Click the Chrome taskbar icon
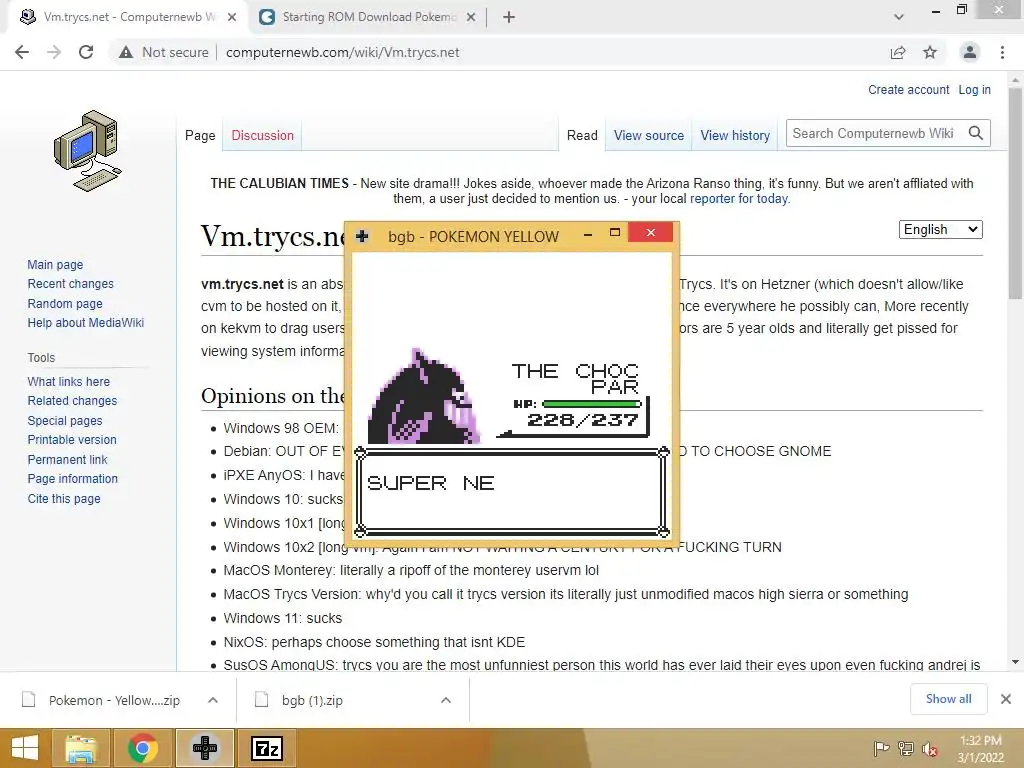 143,748
